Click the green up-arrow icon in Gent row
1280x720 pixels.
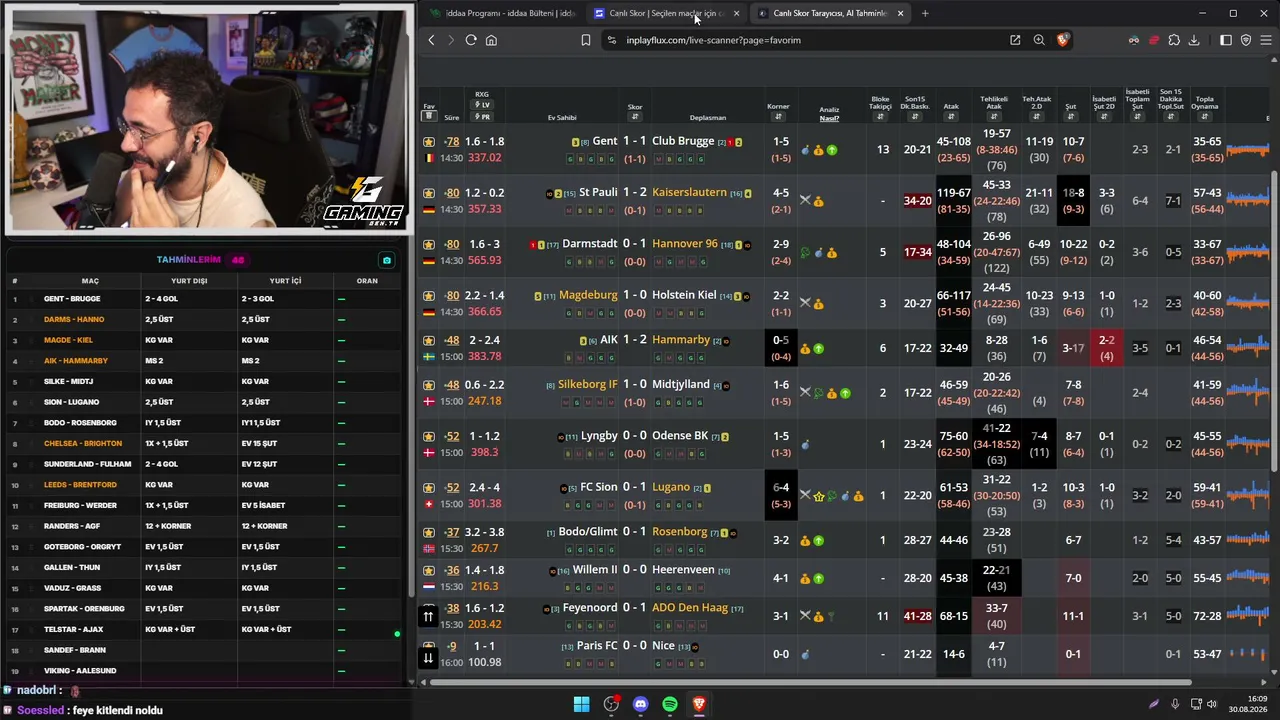(x=832, y=150)
